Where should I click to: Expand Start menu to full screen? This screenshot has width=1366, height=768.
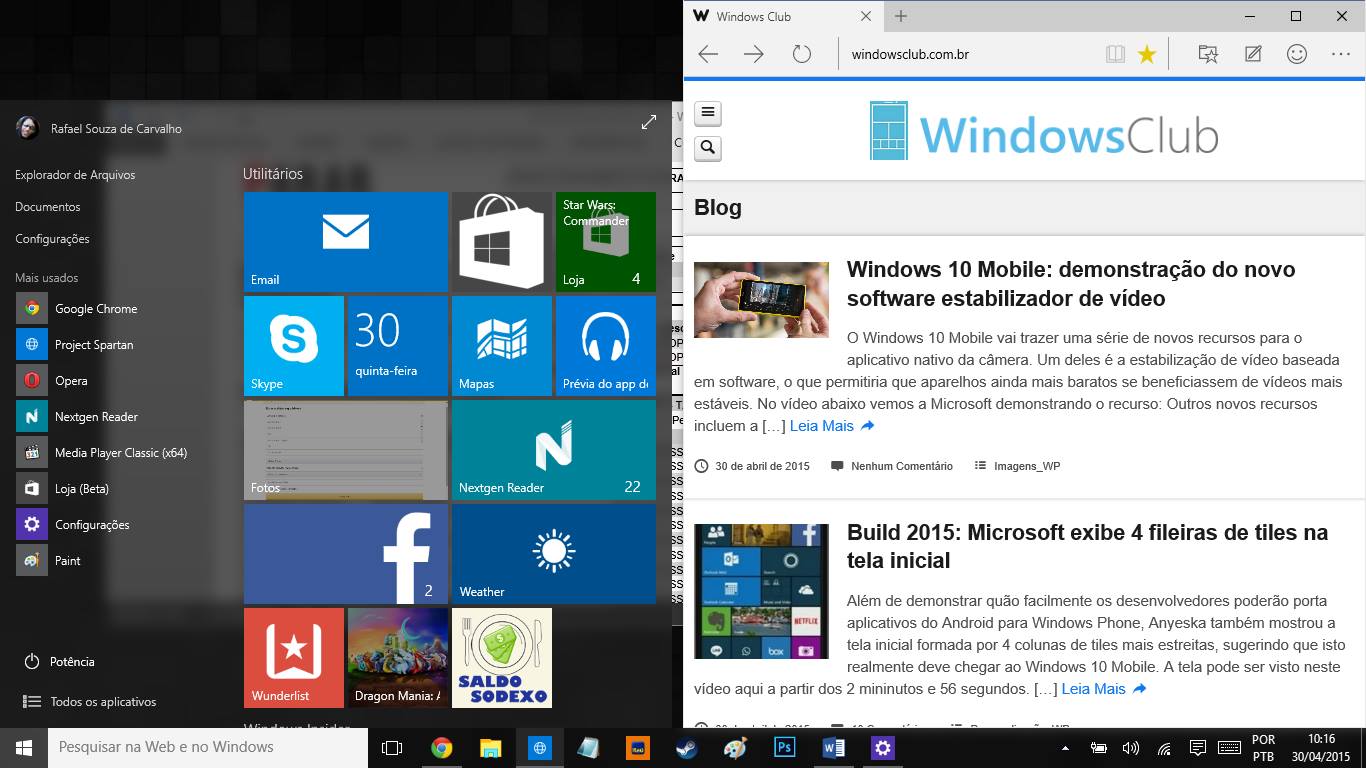(x=649, y=122)
